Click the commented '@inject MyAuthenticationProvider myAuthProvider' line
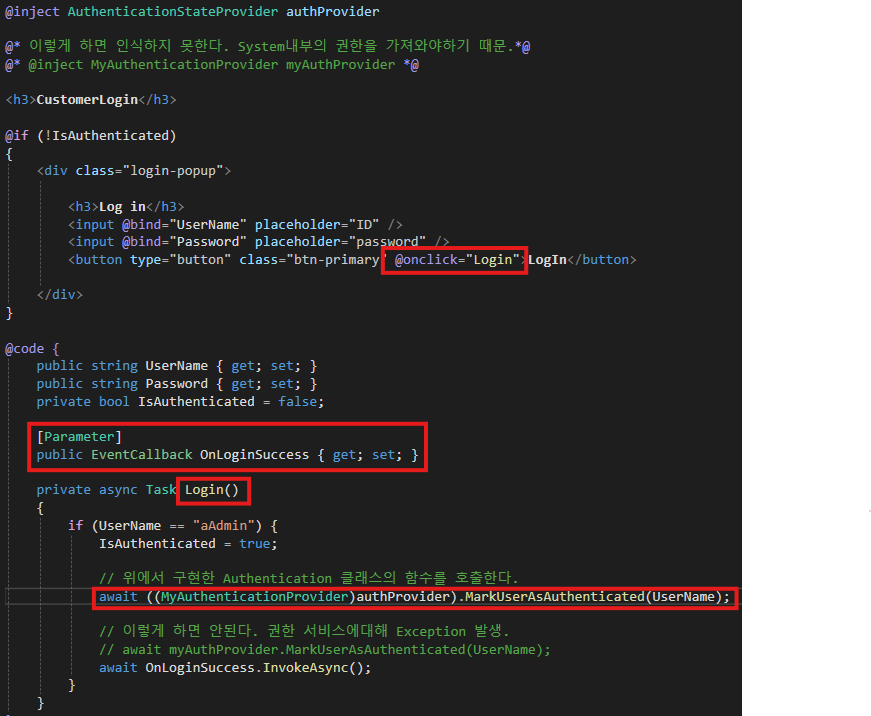This screenshot has height=716, width=871. click(x=212, y=65)
